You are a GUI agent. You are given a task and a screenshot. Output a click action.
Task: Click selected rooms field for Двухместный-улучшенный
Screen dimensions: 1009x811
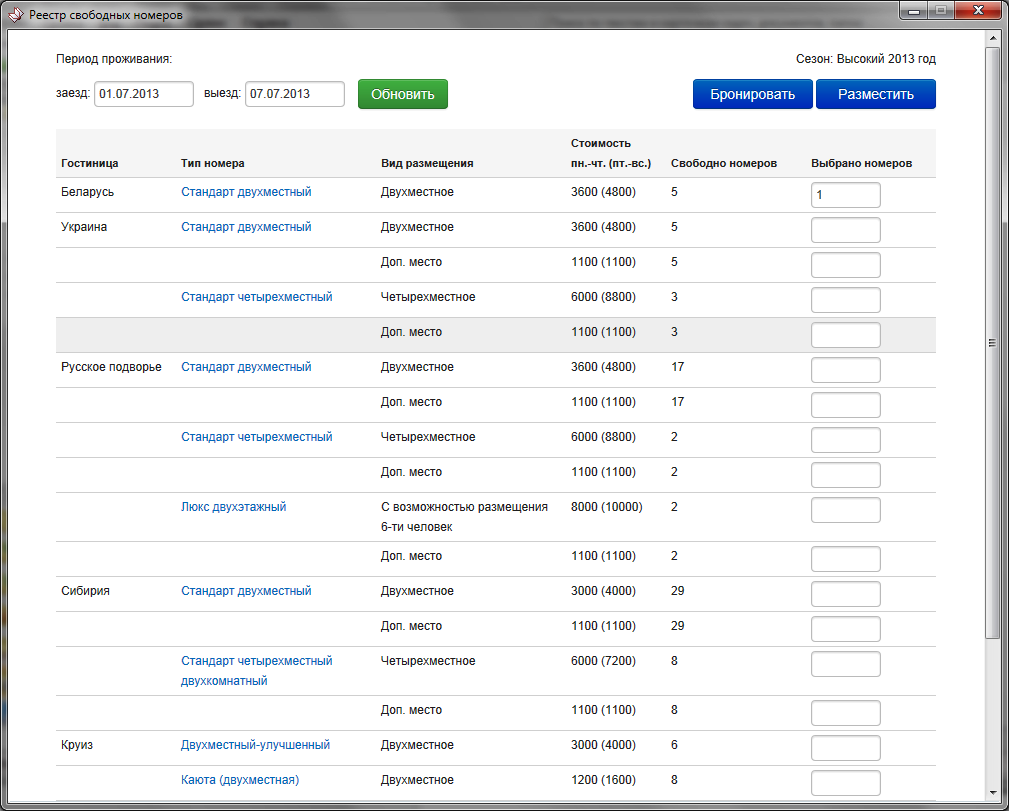pyautogui.click(x=846, y=748)
